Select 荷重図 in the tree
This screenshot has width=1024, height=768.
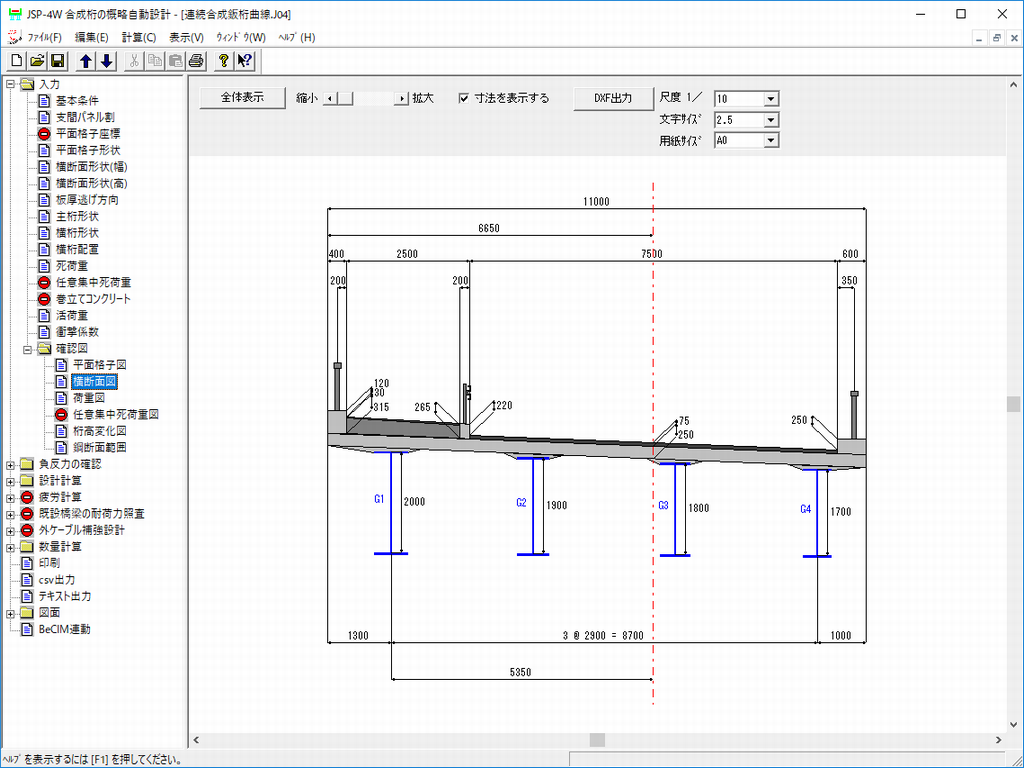[89, 398]
